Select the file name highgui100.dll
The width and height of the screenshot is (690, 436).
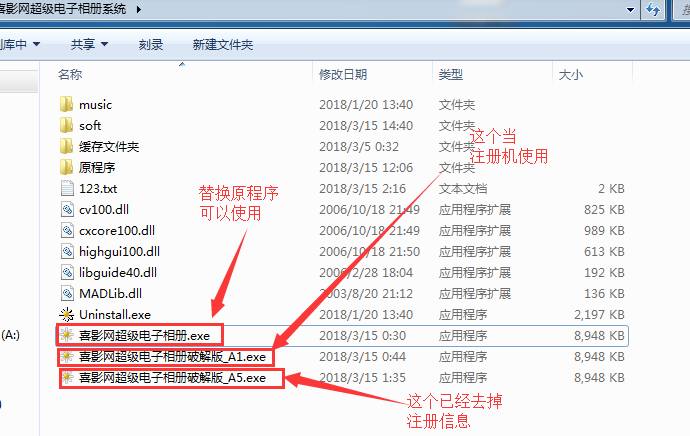click(x=119, y=252)
